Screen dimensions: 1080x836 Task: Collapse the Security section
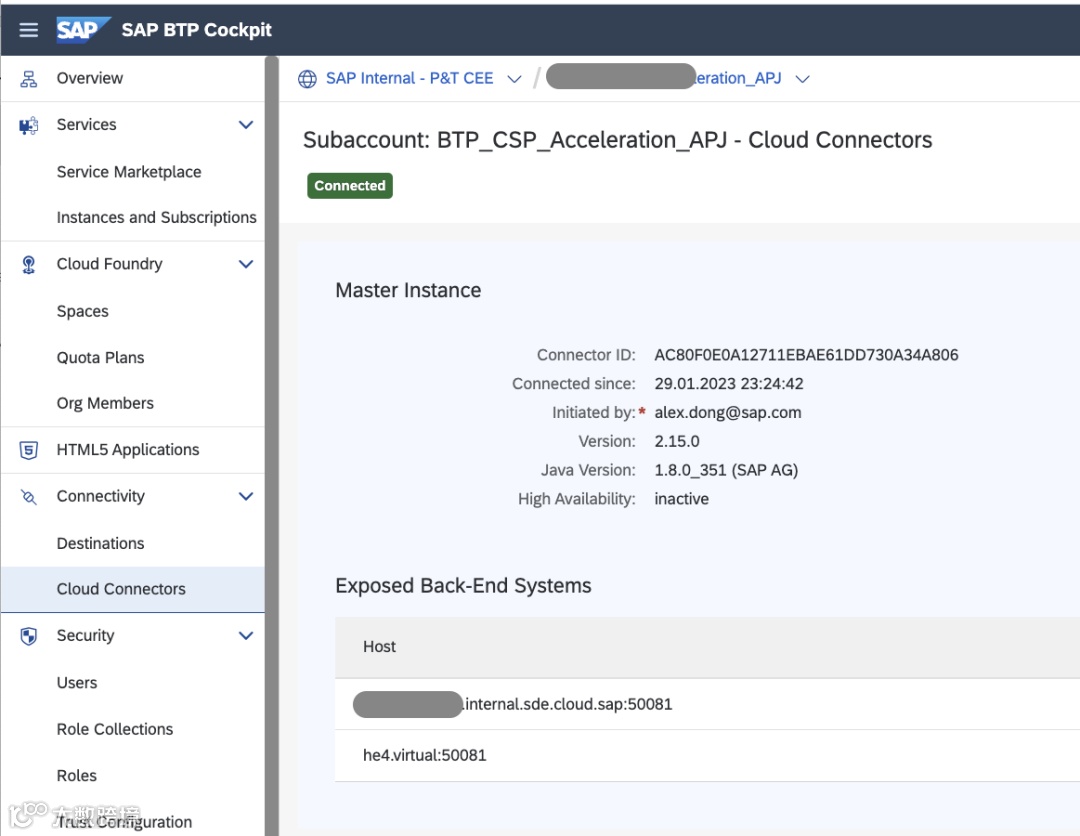(246, 636)
